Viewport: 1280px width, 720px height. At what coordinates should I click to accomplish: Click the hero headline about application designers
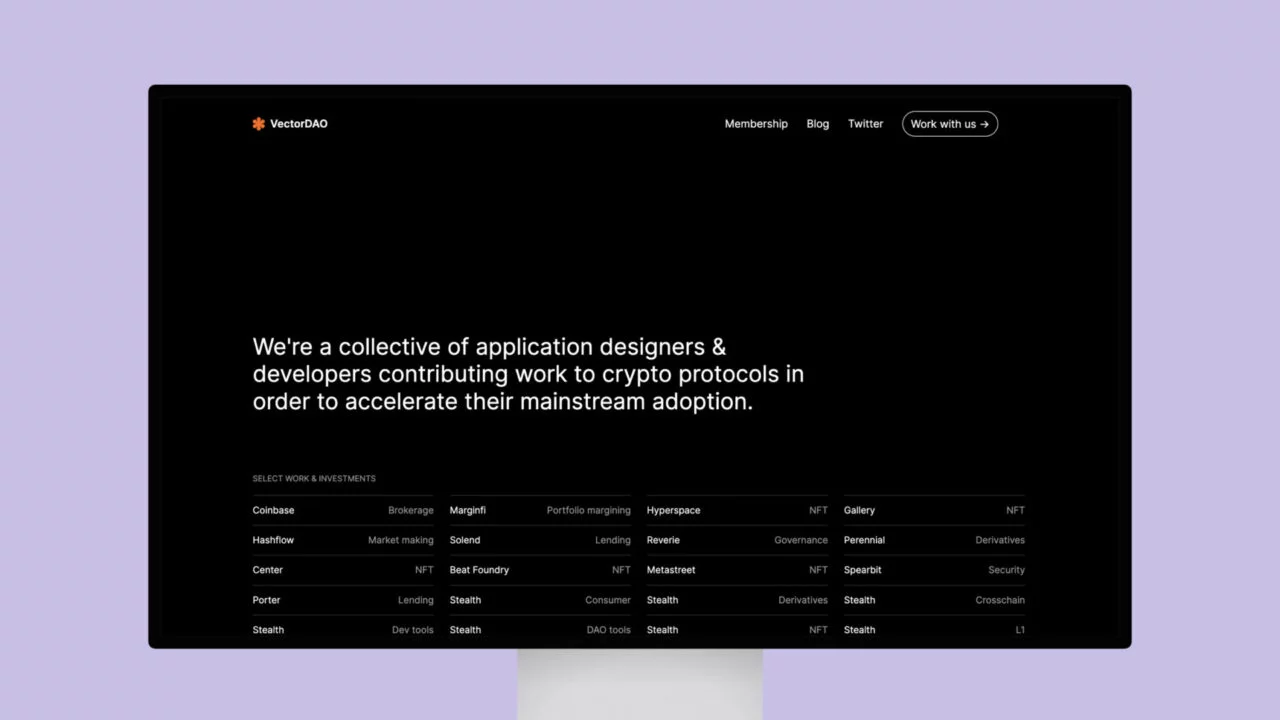[528, 374]
